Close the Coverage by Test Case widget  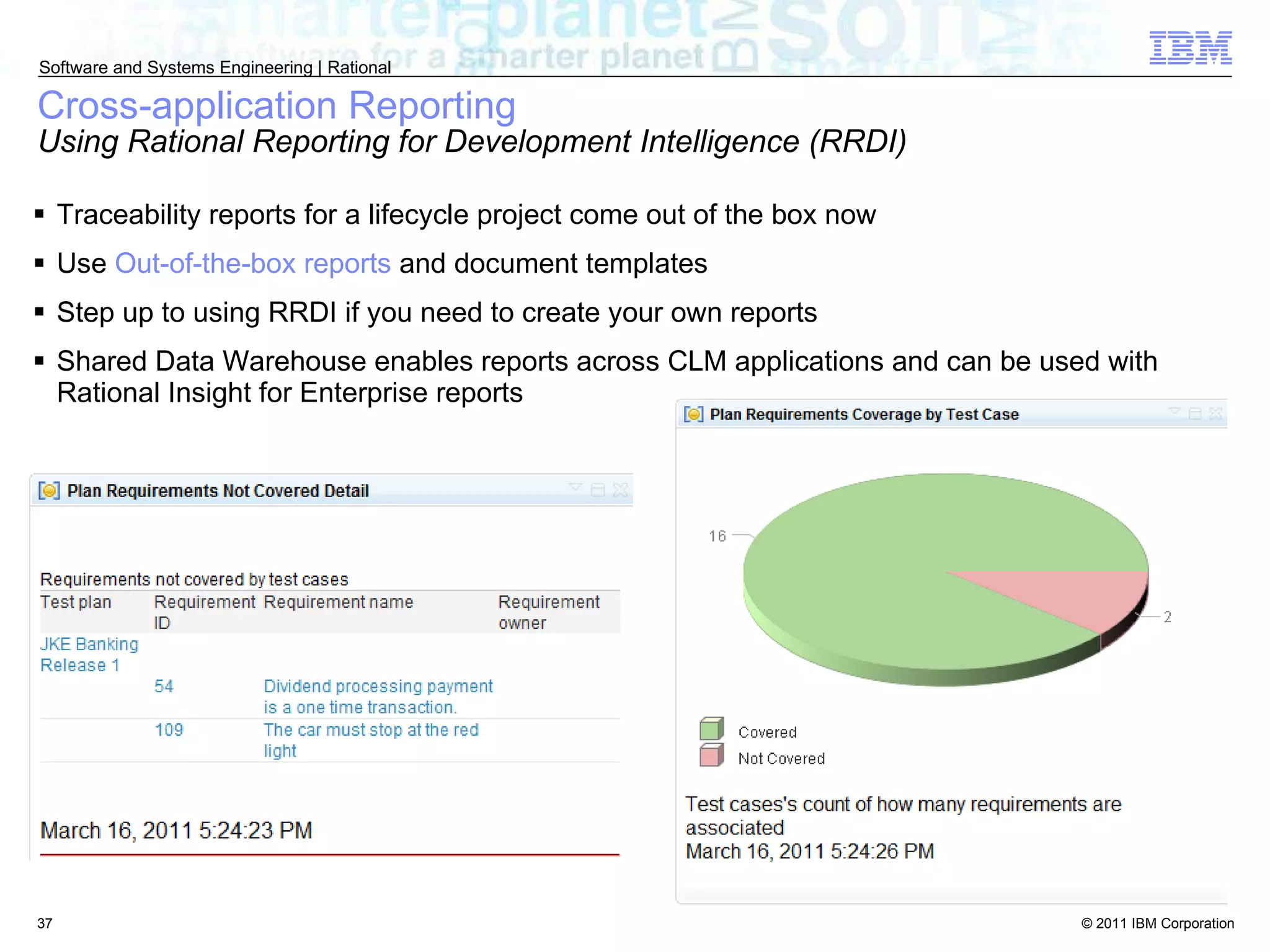[1216, 413]
